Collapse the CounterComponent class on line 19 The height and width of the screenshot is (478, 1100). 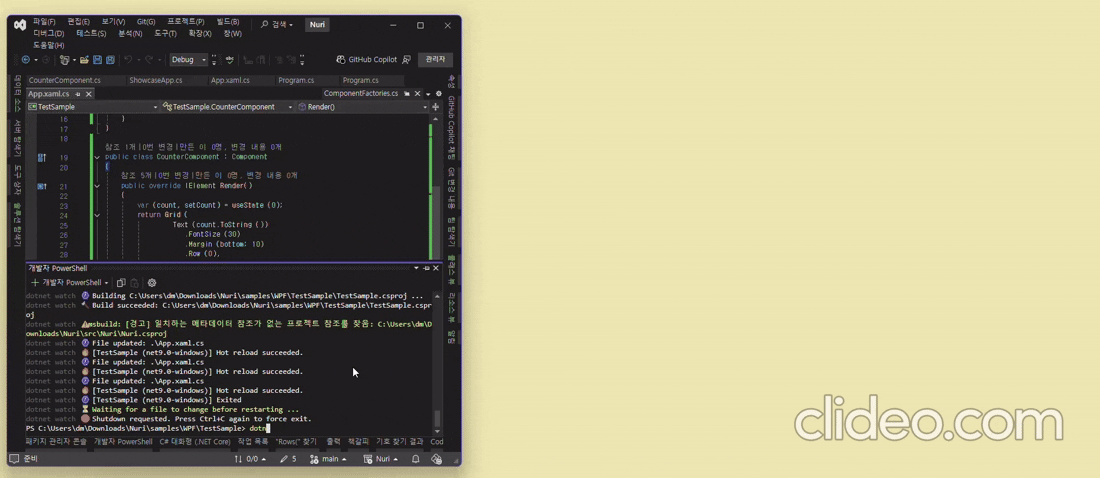97,157
